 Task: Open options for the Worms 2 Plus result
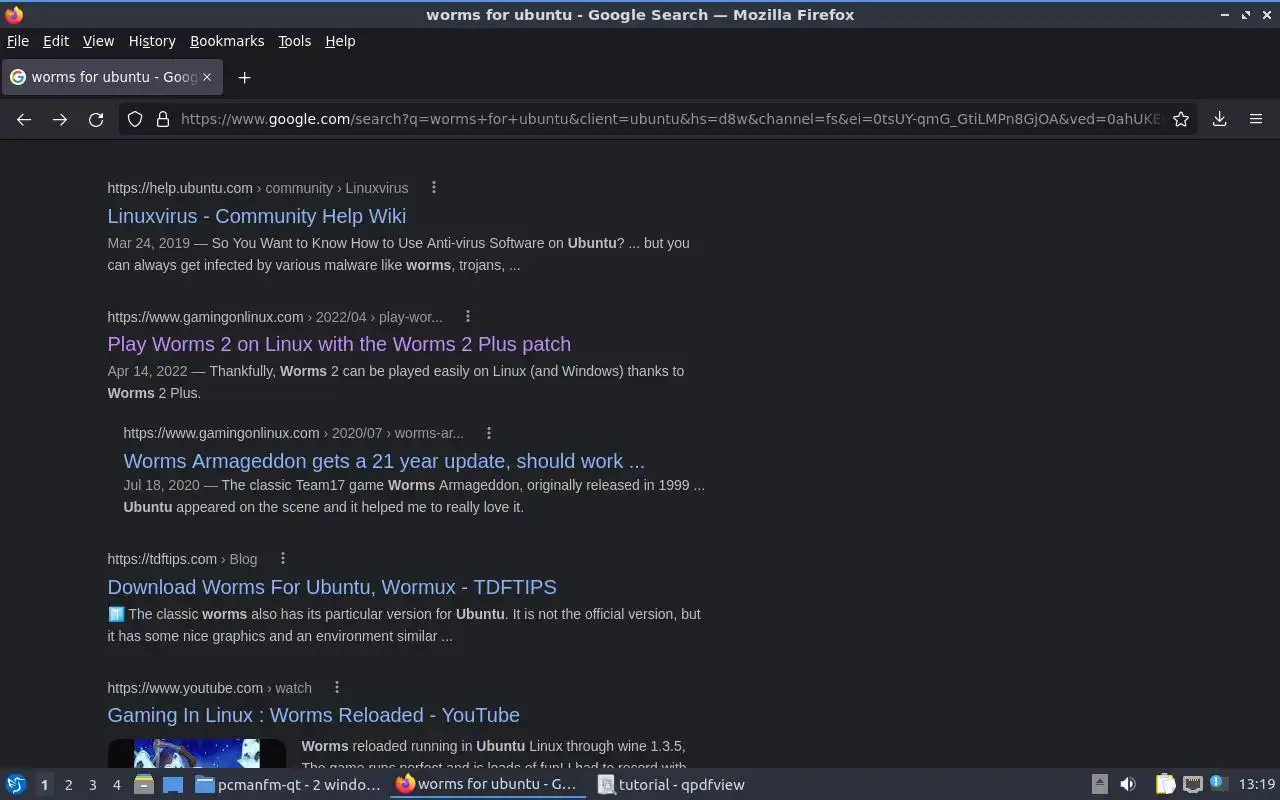[467, 317]
